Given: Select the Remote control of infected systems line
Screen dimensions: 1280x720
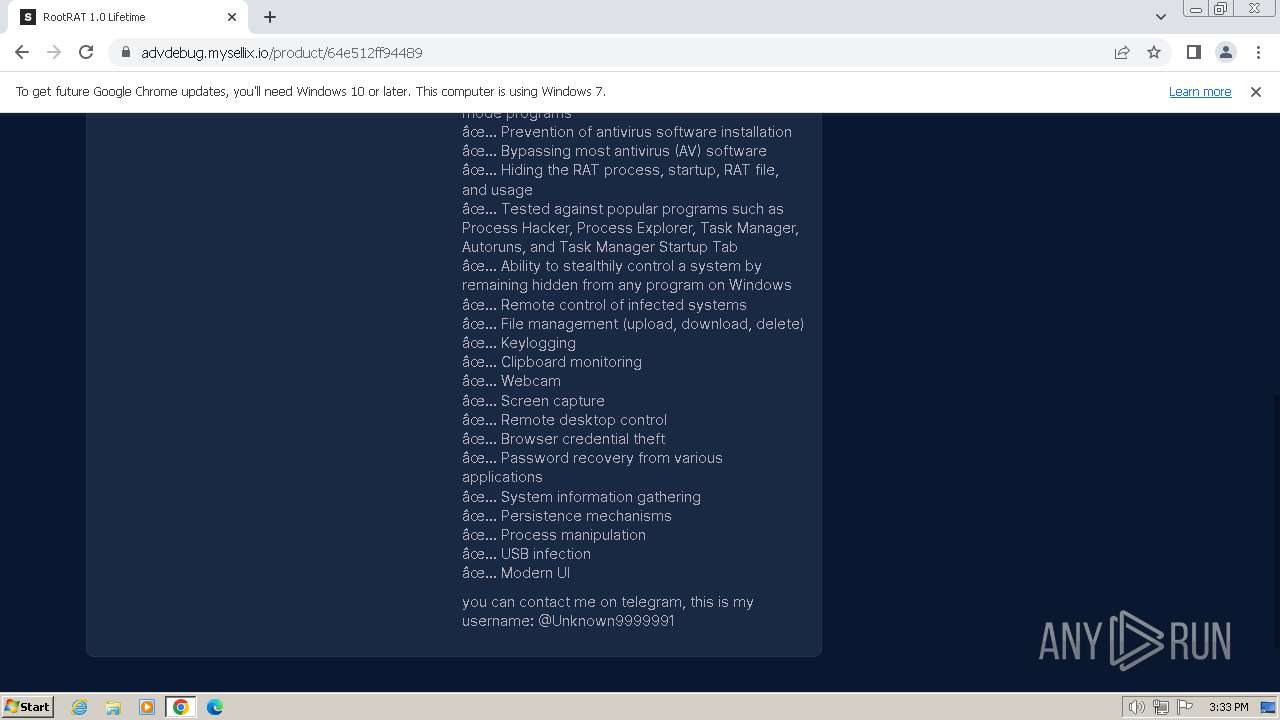Looking at the screenshot, I should pos(604,305).
